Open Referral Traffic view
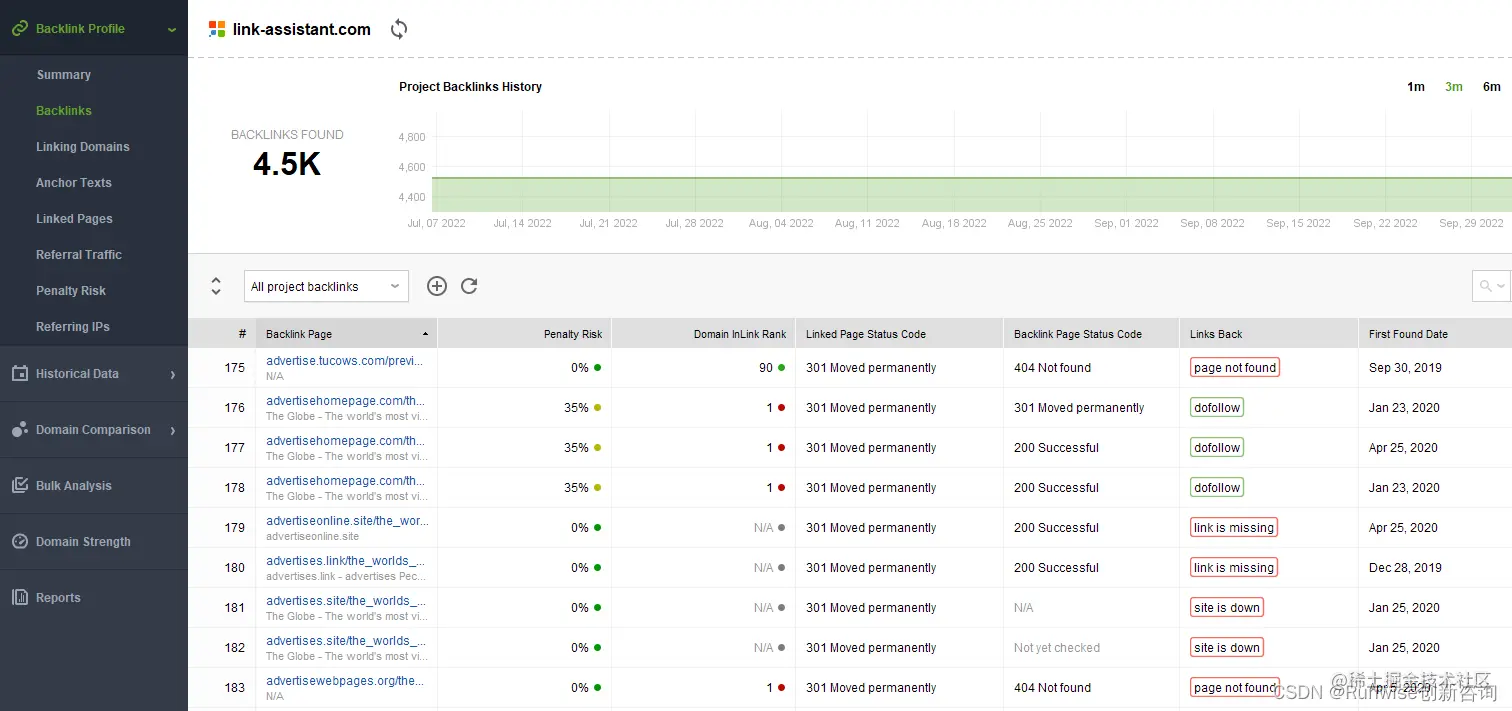1512x711 pixels. click(79, 255)
